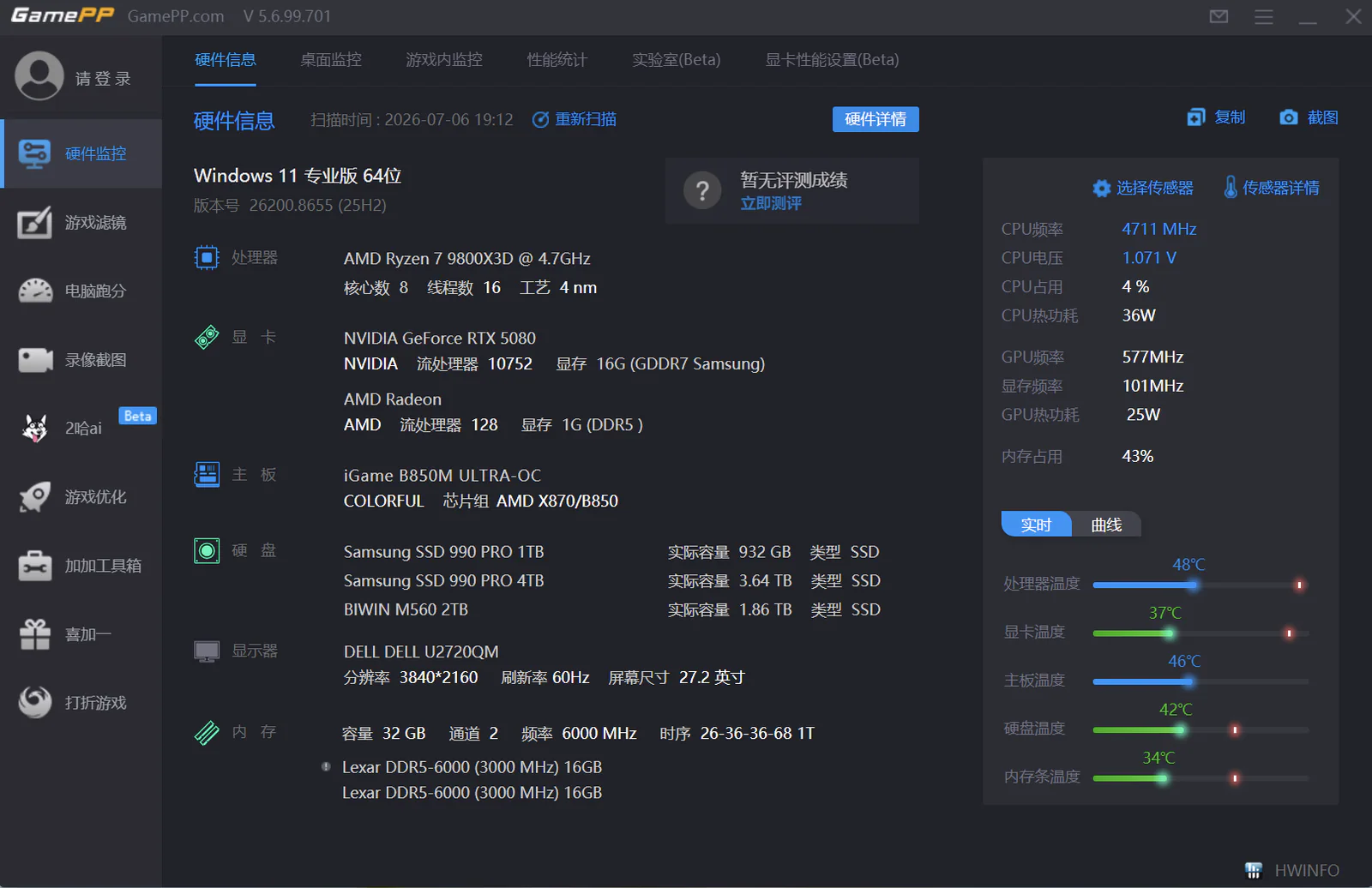The height and width of the screenshot is (888, 1372).
Task: Select the 硬件信息 tab
Action: tap(226, 59)
